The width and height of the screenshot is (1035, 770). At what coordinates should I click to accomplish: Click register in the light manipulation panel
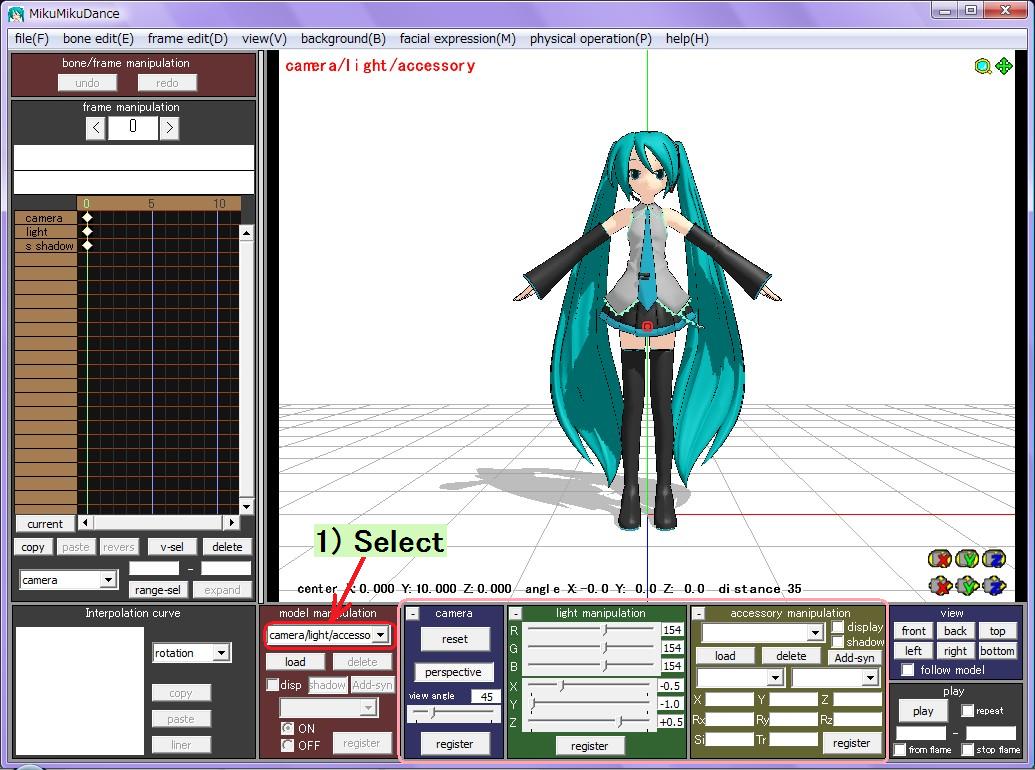pyautogui.click(x=589, y=746)
